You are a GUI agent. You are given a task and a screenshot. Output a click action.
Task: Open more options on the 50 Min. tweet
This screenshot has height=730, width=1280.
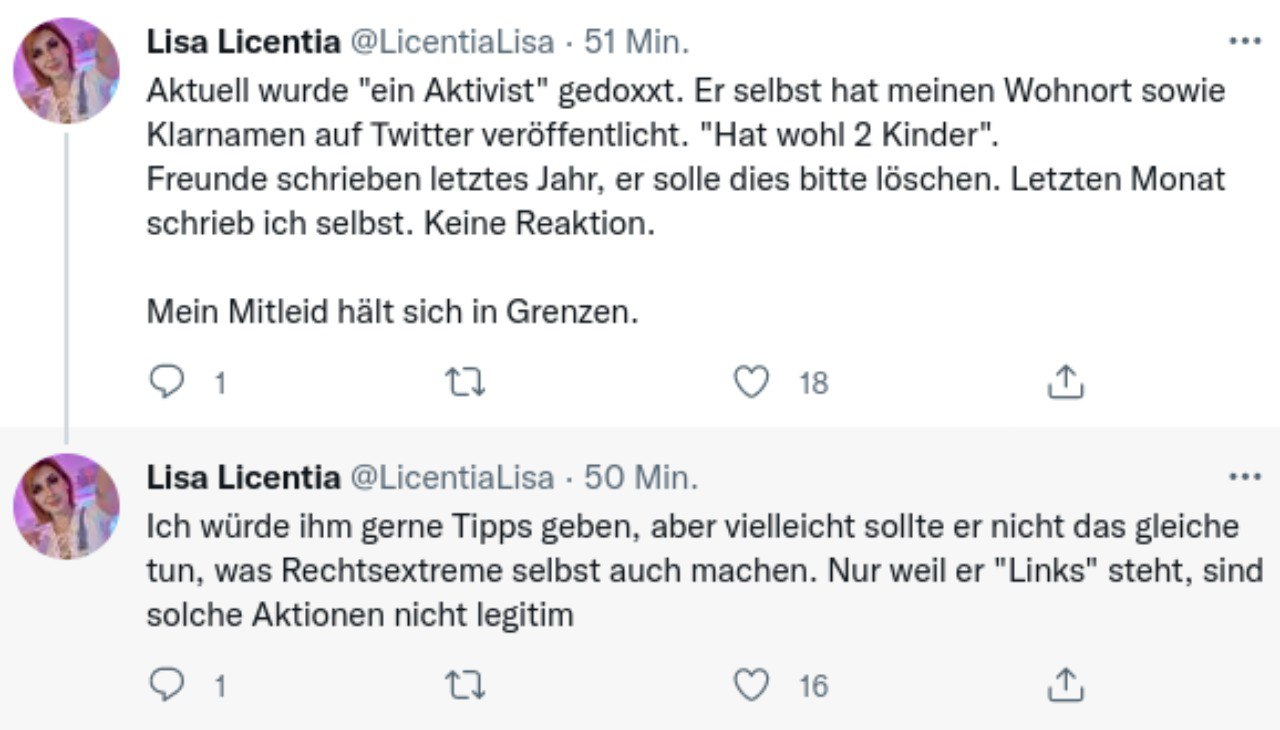tap(1244, 477)
